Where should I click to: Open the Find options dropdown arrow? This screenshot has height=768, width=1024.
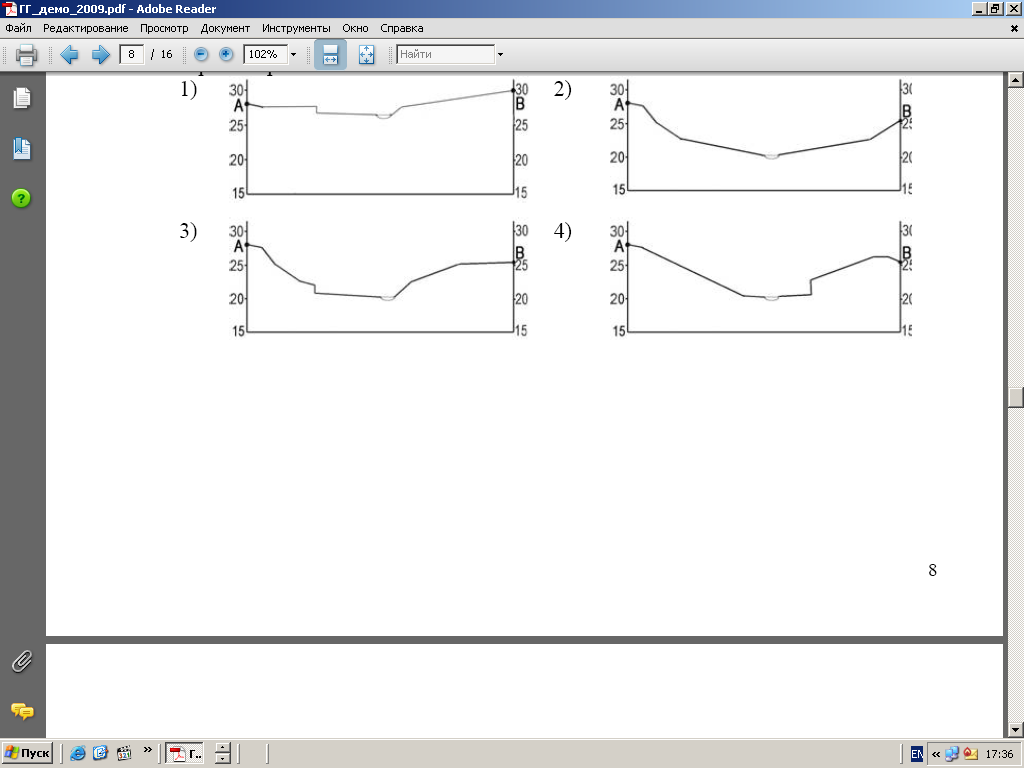(x=500, y=54)
